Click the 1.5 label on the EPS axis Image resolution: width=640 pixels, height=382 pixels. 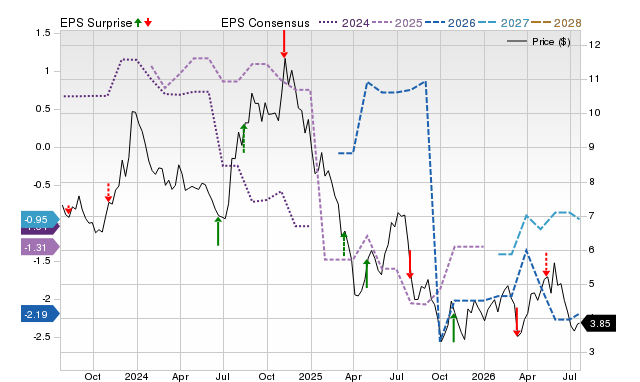pyautogui.click(x=42, y=33)
